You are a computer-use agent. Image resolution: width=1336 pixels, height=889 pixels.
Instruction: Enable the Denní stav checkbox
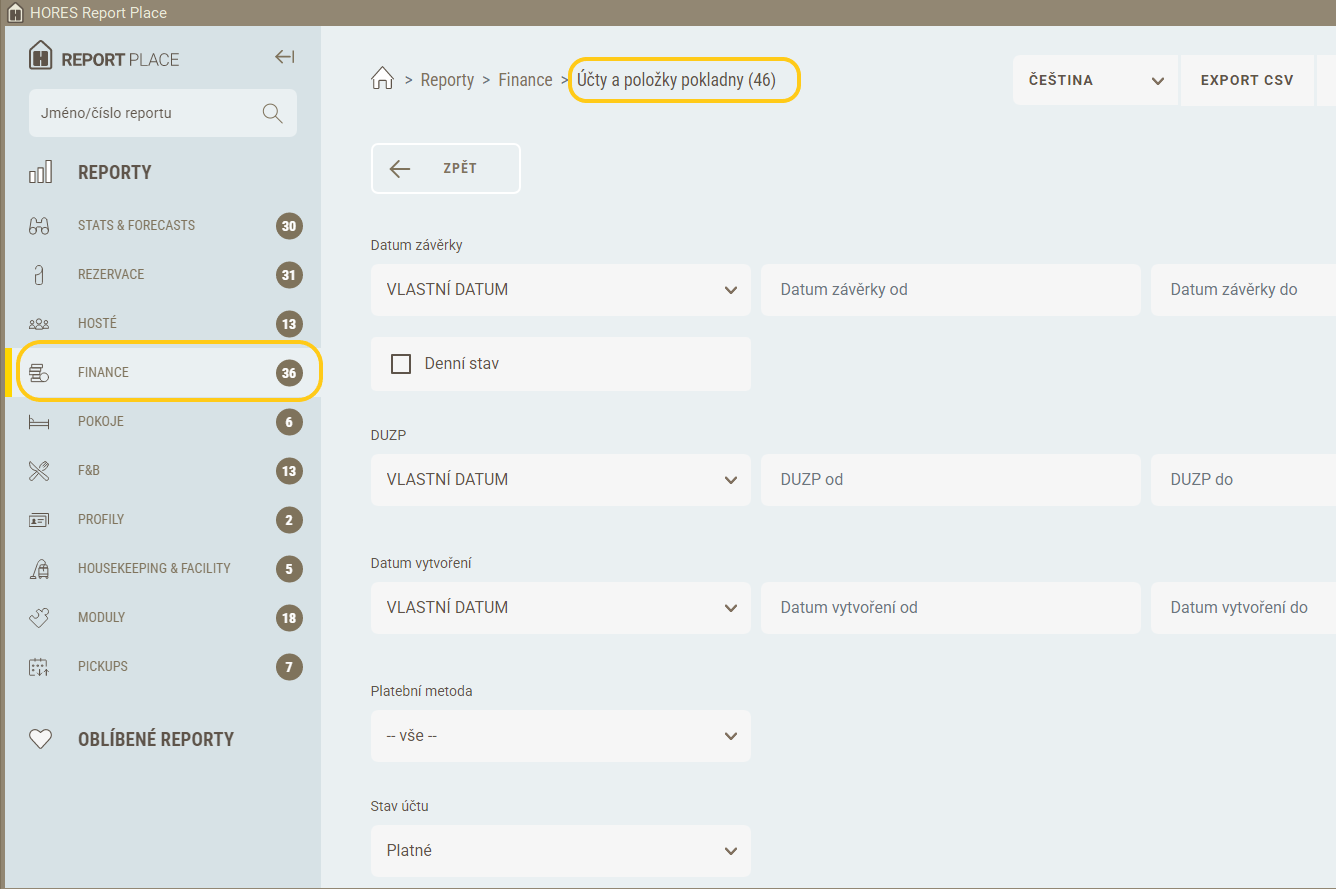[x=401, y=364]
